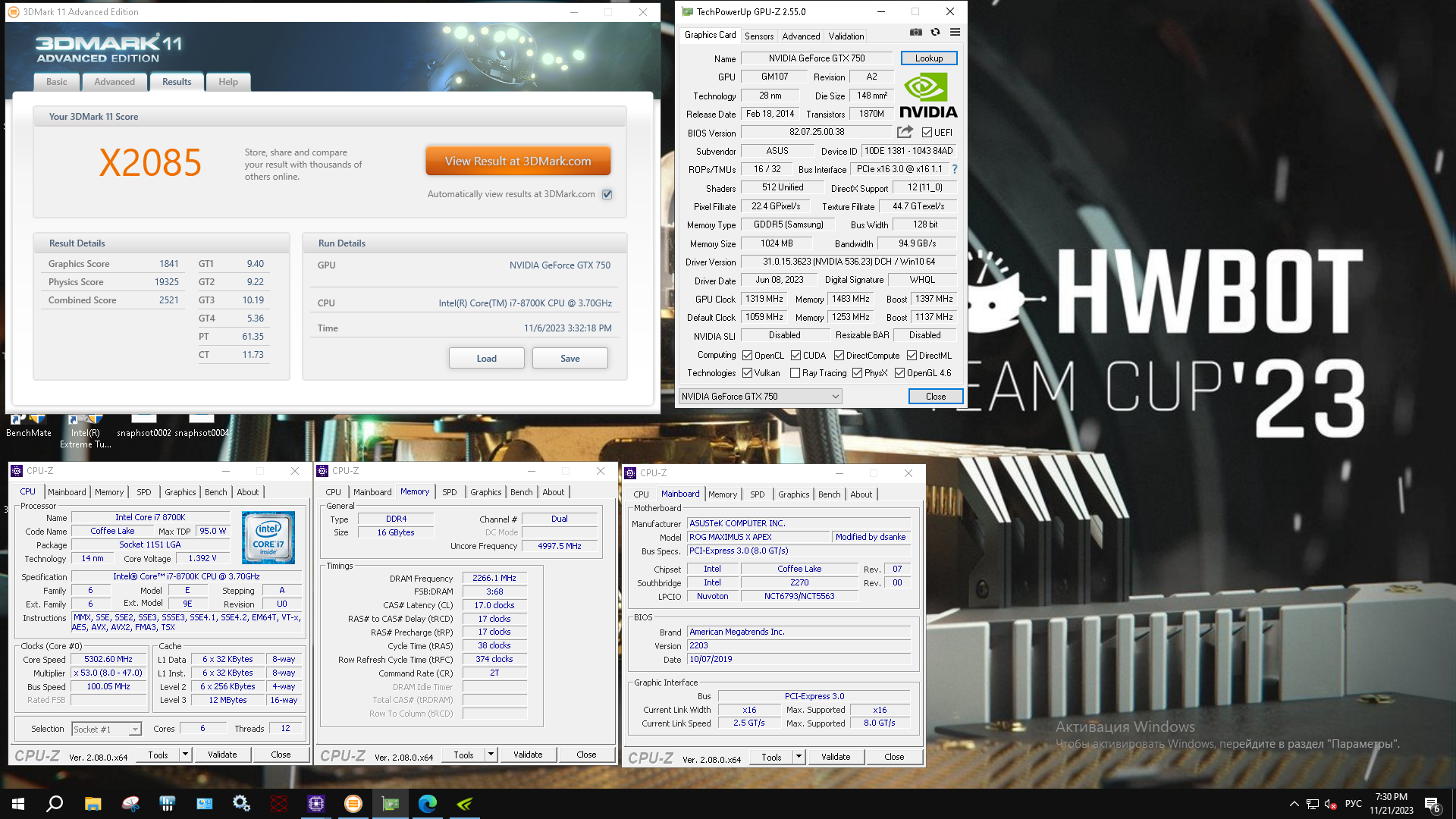Toggle the Vulkan checkbox

click(x=747, y=372)
